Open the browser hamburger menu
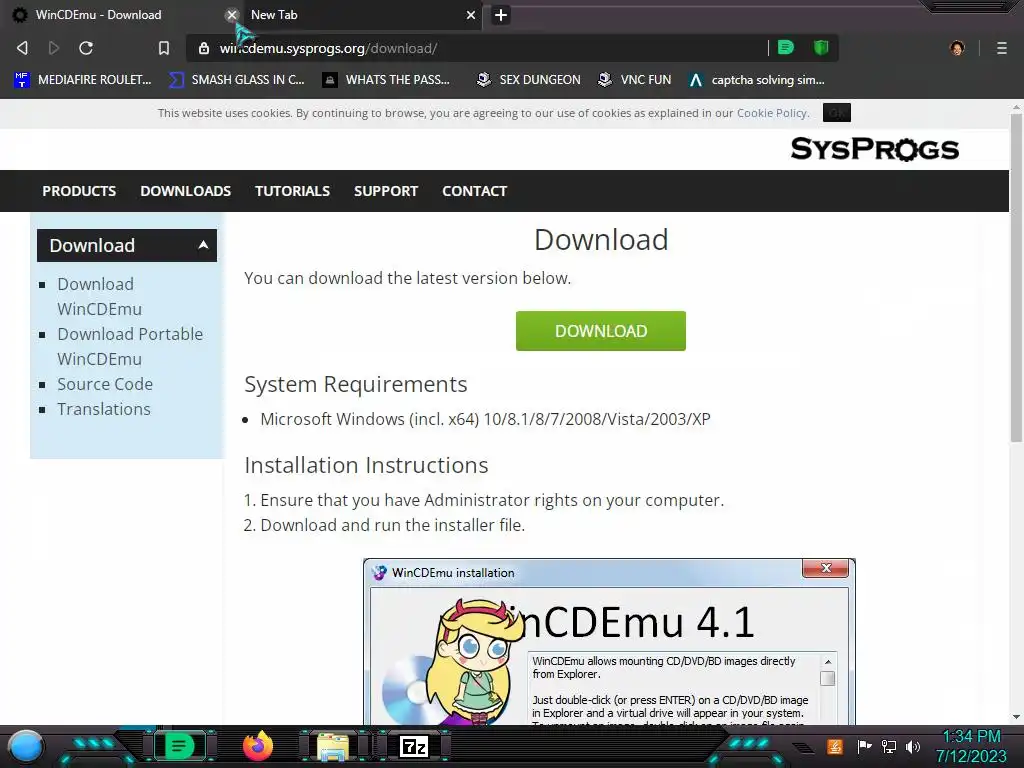 pyautogui.click(x=1002, y=48)
